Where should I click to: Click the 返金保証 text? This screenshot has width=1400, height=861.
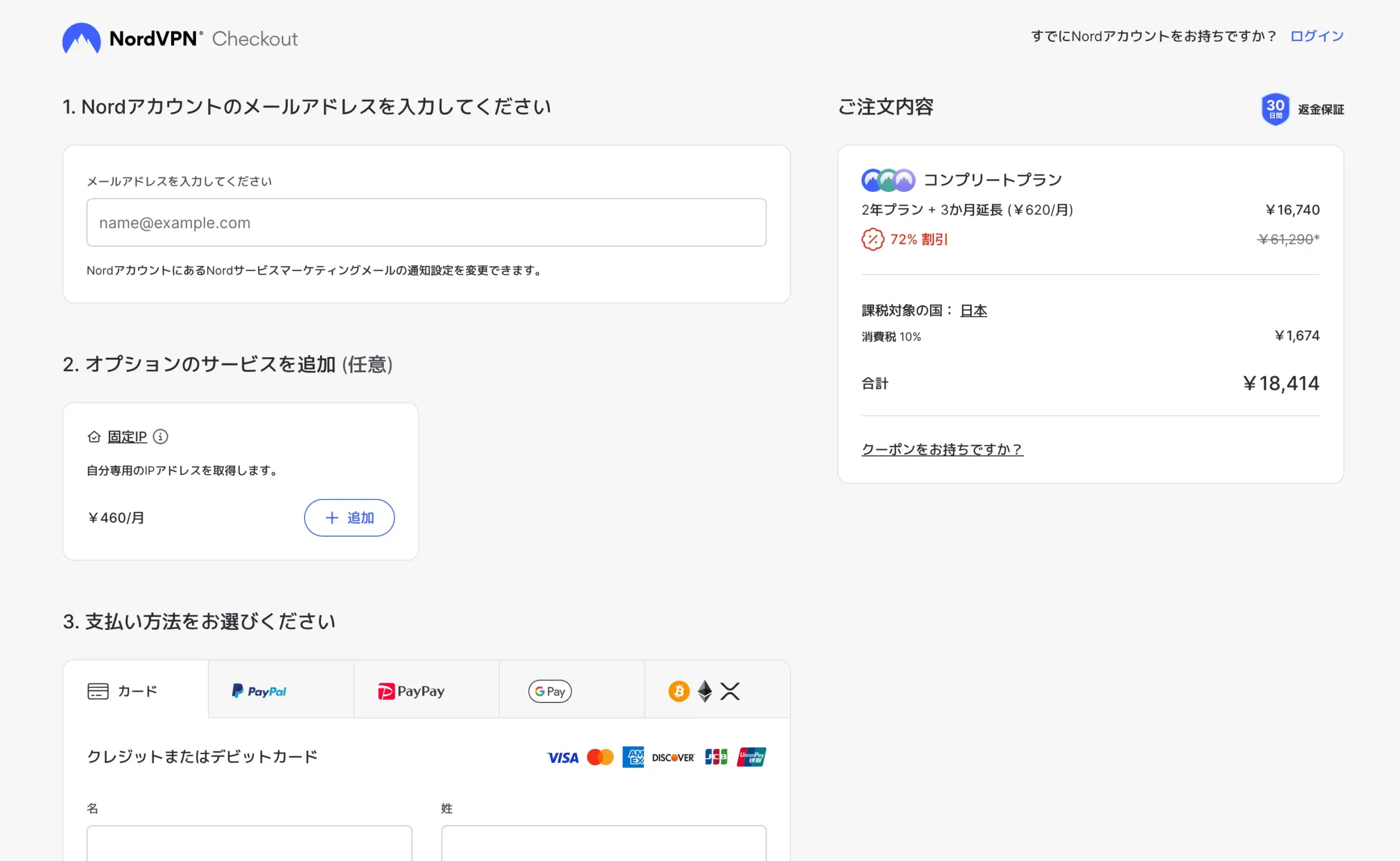coord(1321,109)
